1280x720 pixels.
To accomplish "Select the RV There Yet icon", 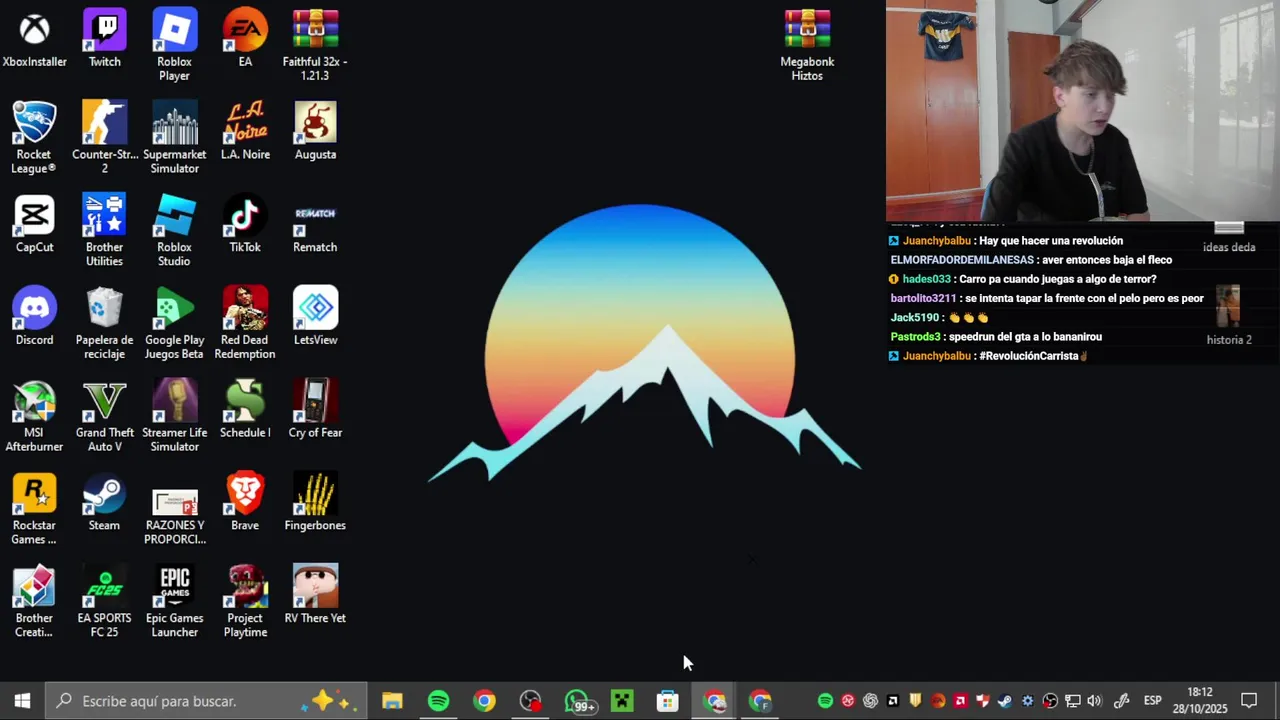I will [x=315, y=595].
